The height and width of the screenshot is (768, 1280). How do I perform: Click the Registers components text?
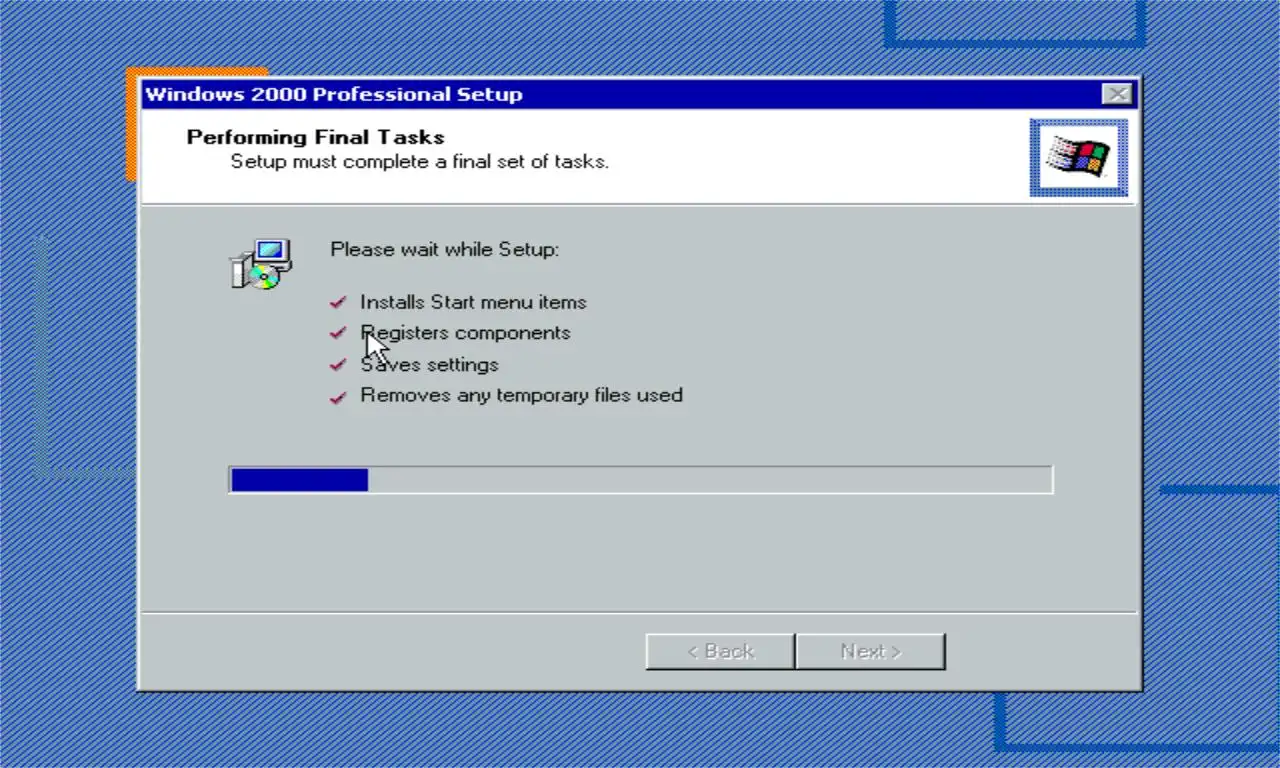[465, 333]
